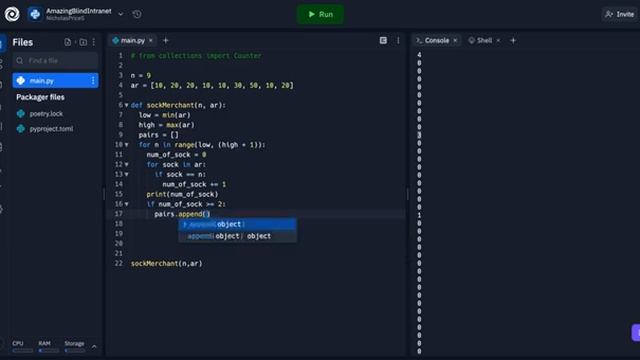Click the sockMerchant(n,ar) call on line 22
This screenshot has width=640, height=360.
click(x=167, y=264)
